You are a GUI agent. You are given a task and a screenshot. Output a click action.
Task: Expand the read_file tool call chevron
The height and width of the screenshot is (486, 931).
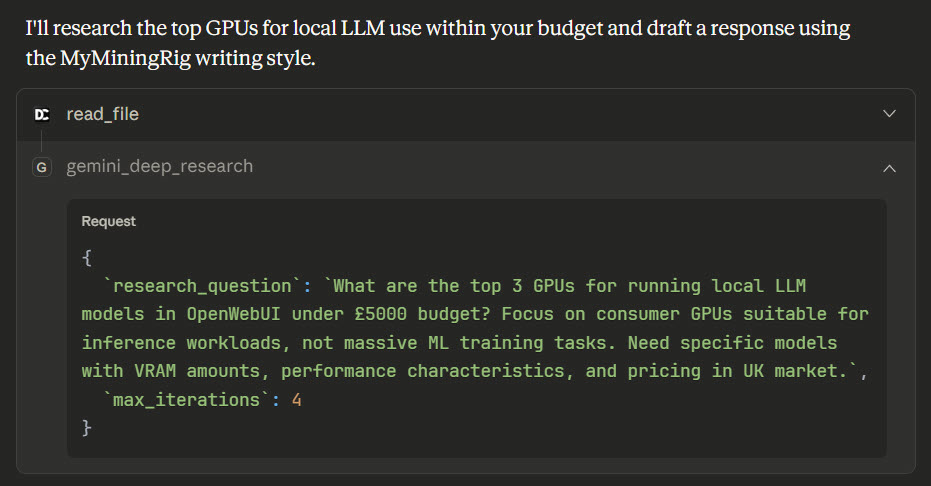tap(889, 114)
